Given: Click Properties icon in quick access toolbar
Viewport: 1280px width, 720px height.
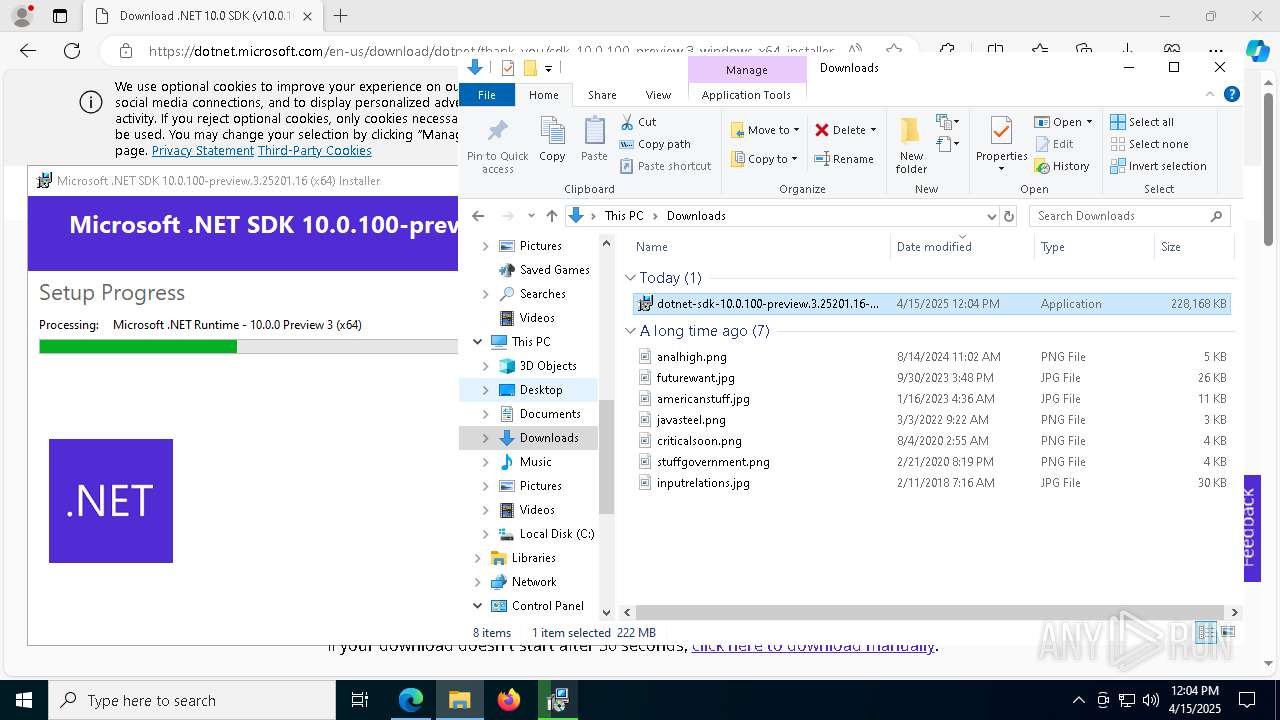Looking at the screenshot, I should (508, 68).
